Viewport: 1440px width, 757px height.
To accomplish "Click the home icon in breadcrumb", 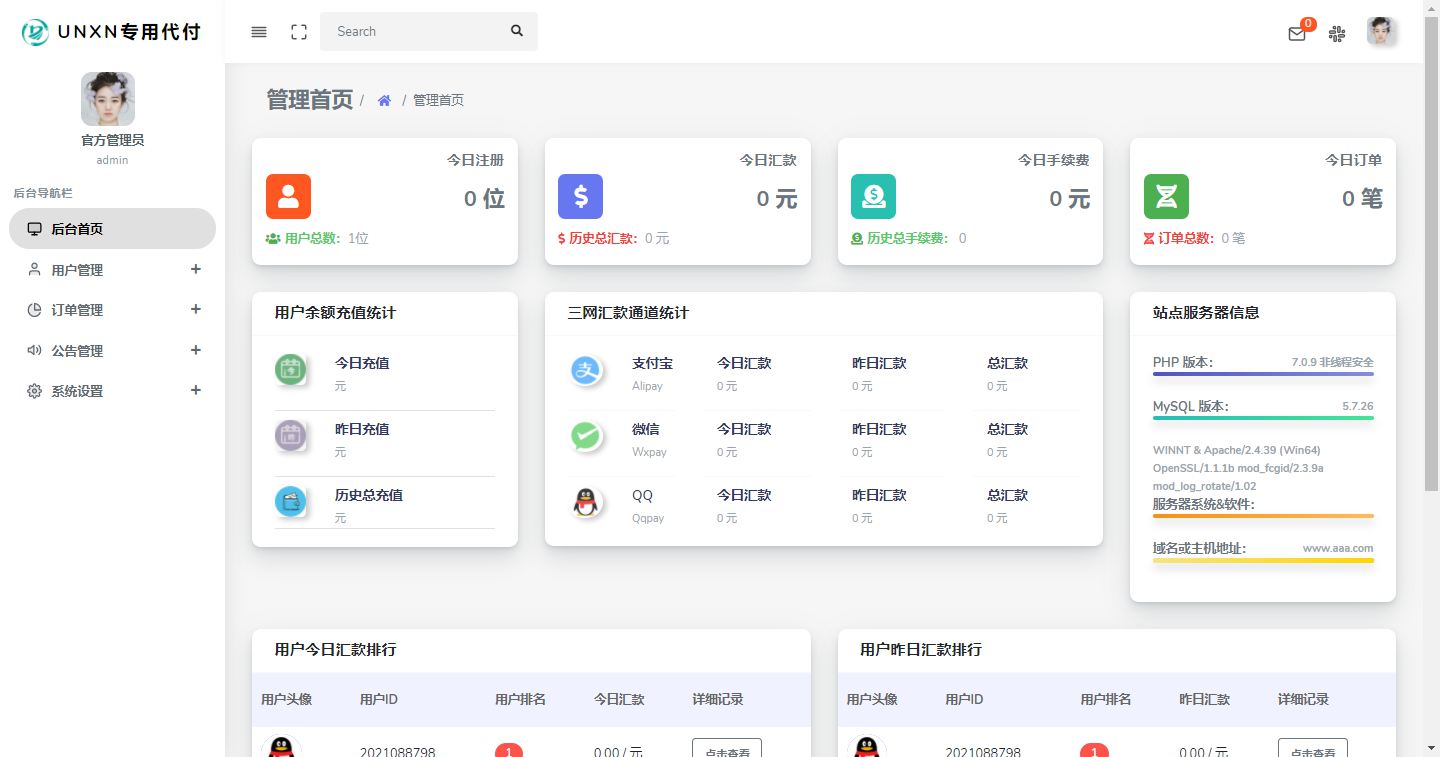I will pyautogui.click(x=384, y=100).
